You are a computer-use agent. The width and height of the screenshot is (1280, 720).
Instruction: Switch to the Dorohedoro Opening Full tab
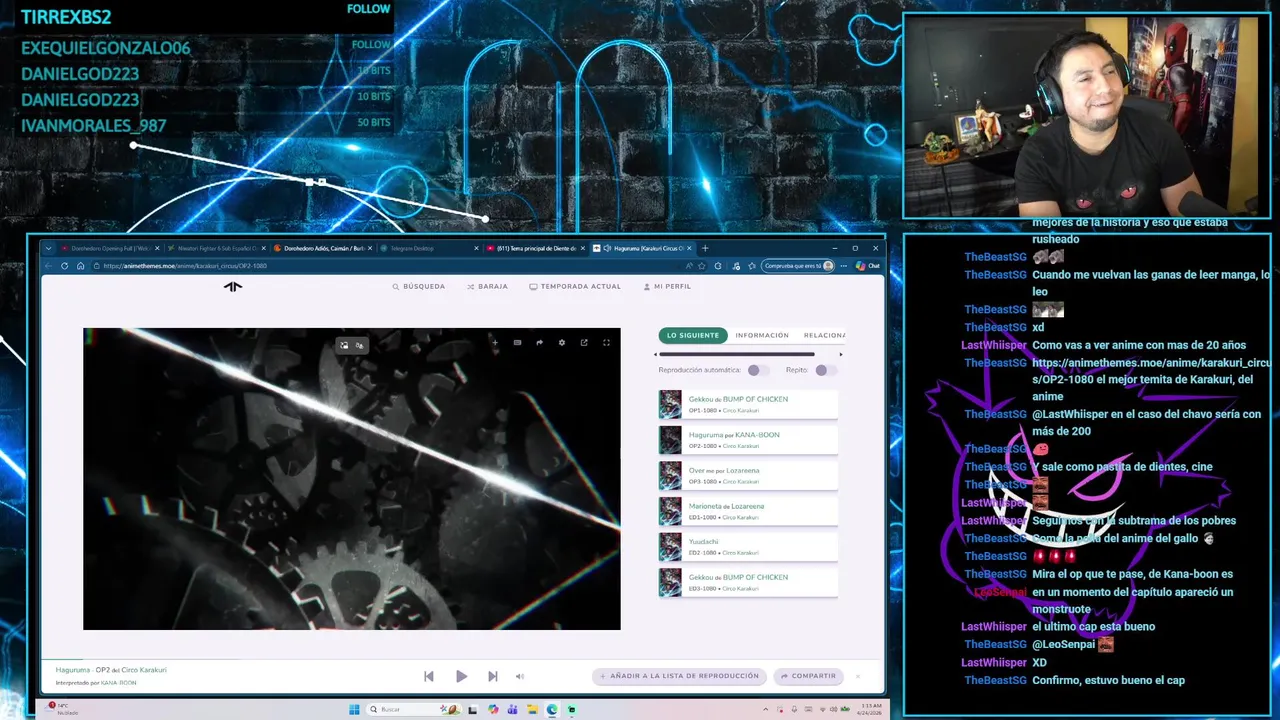click(x=108, y=248)
